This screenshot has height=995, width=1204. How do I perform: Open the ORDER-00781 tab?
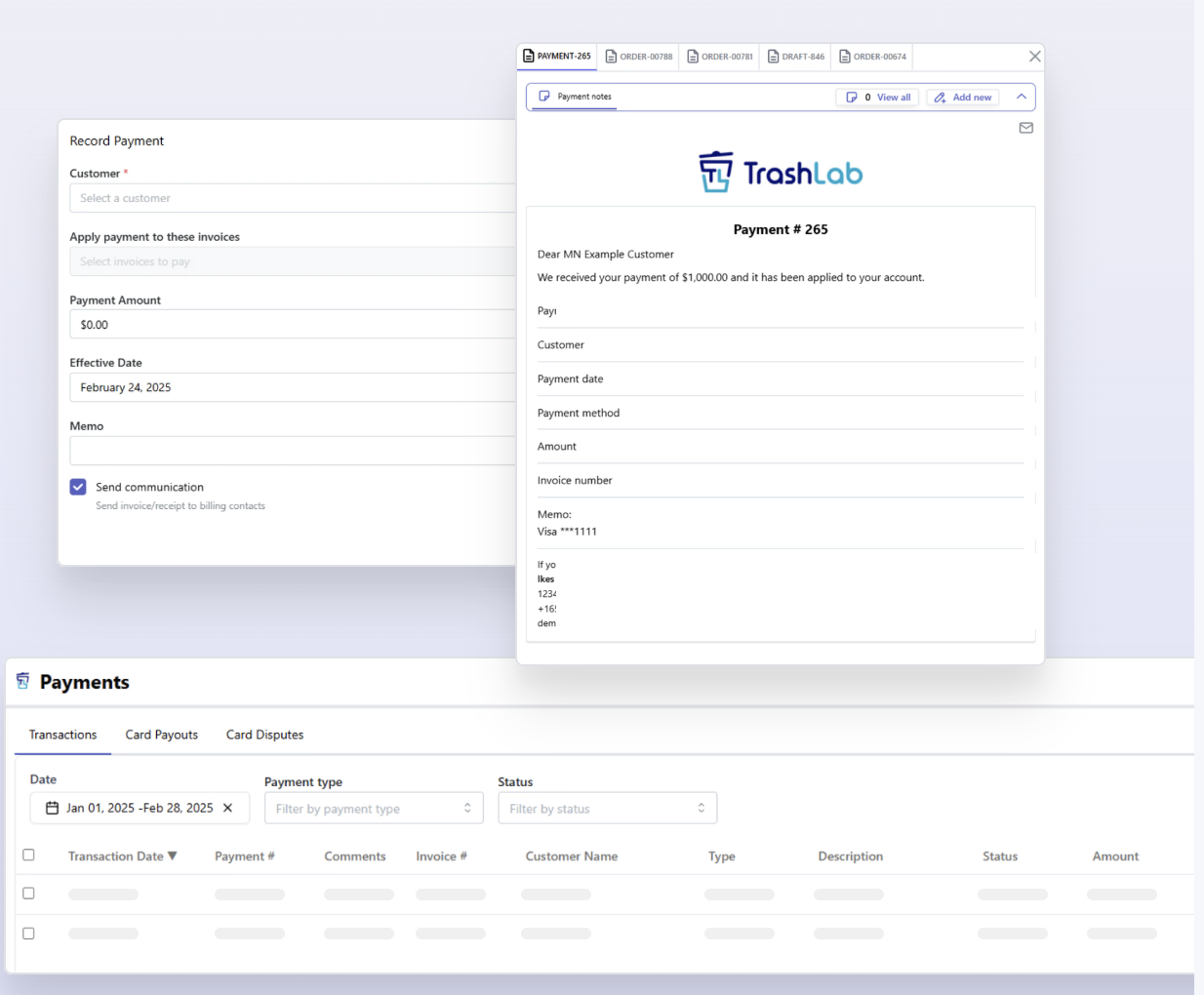(720, 57)
